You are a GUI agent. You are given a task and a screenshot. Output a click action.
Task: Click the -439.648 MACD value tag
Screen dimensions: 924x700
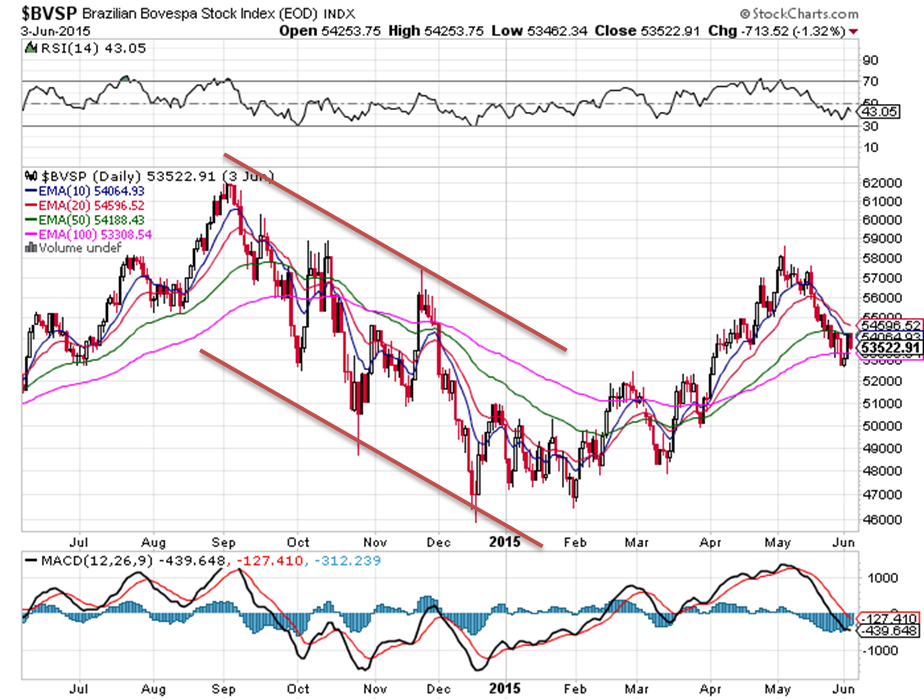click(885, 630)
